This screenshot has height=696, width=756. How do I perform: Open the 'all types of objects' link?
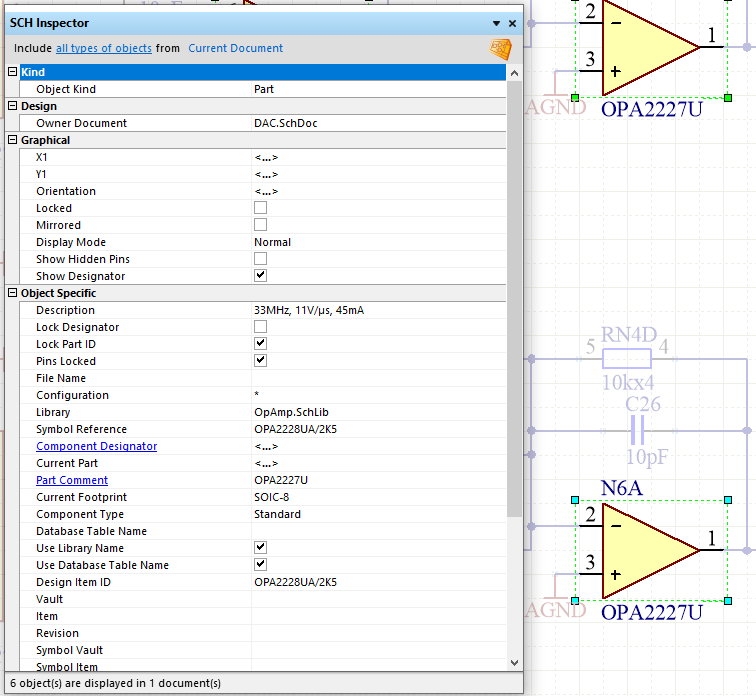[x=104, y=48]
